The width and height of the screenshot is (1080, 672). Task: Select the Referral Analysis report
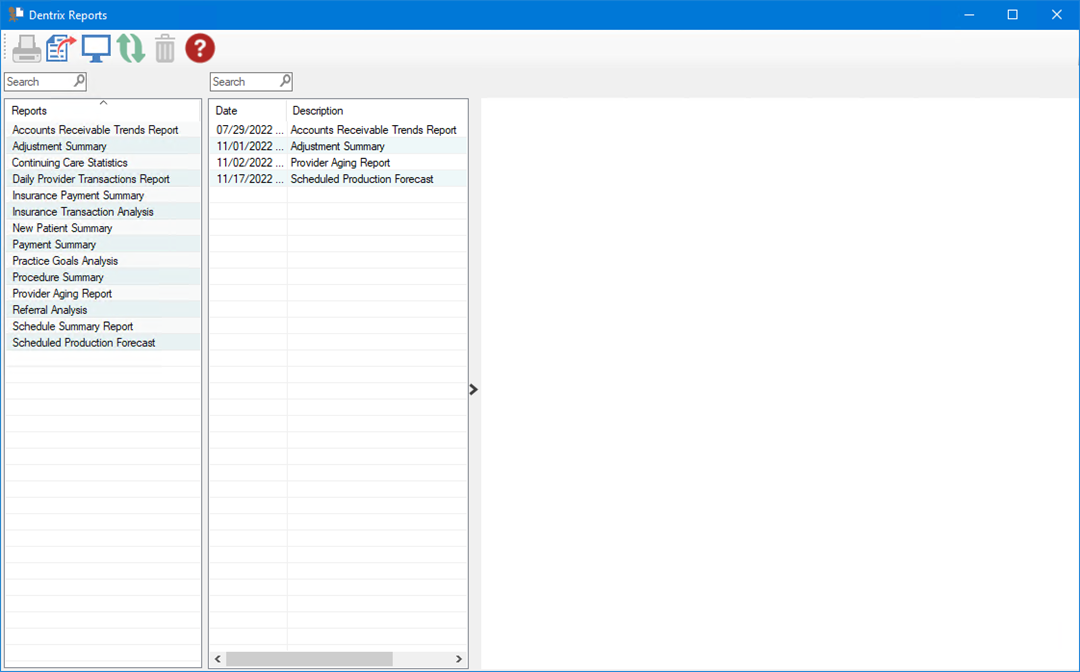[x=50, y=310]
